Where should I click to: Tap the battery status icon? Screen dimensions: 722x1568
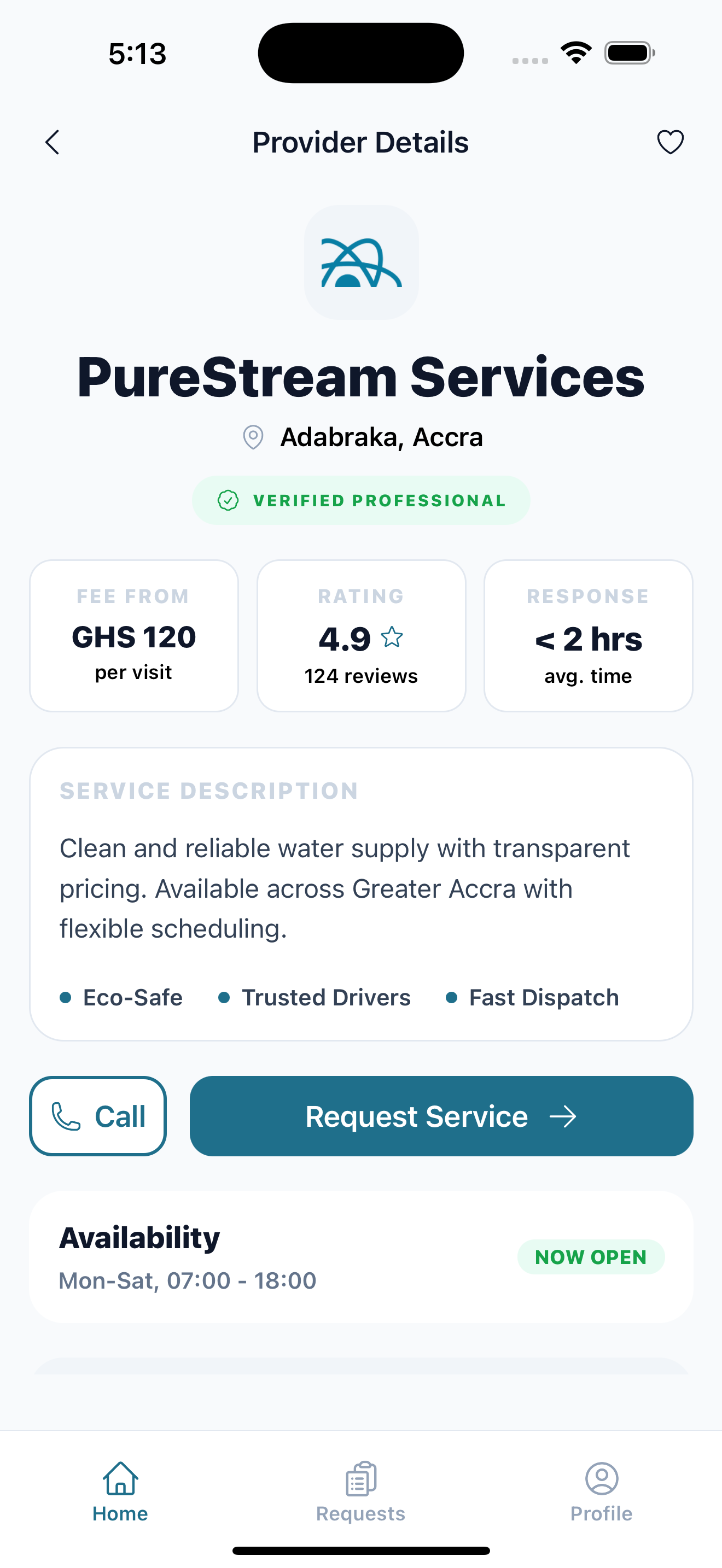click(x=630, y=53)
